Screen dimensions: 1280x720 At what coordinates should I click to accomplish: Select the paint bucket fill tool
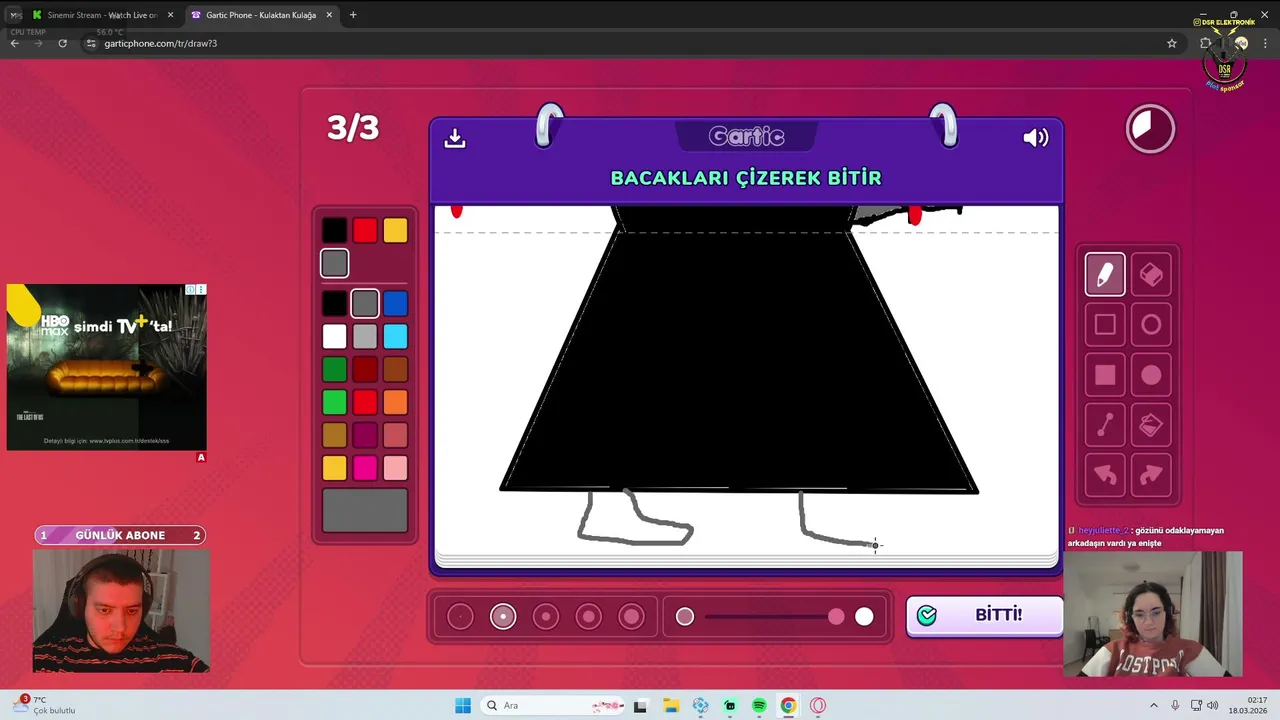point(1151,426)
